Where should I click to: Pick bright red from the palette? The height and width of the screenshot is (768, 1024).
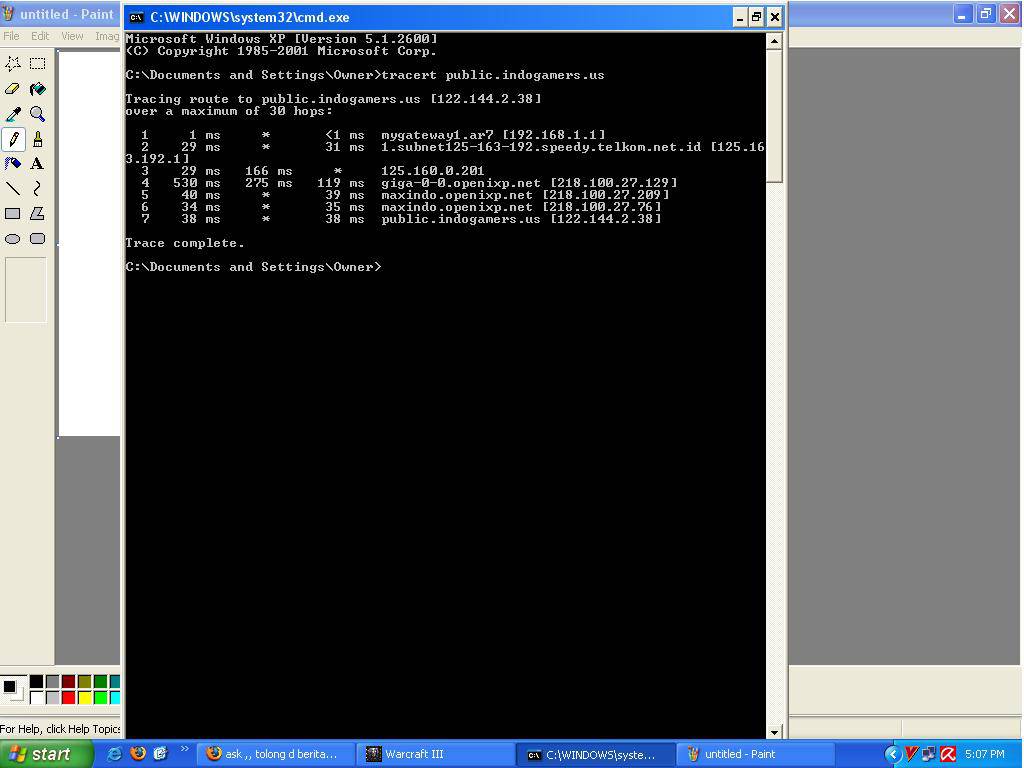click(68, 697)
